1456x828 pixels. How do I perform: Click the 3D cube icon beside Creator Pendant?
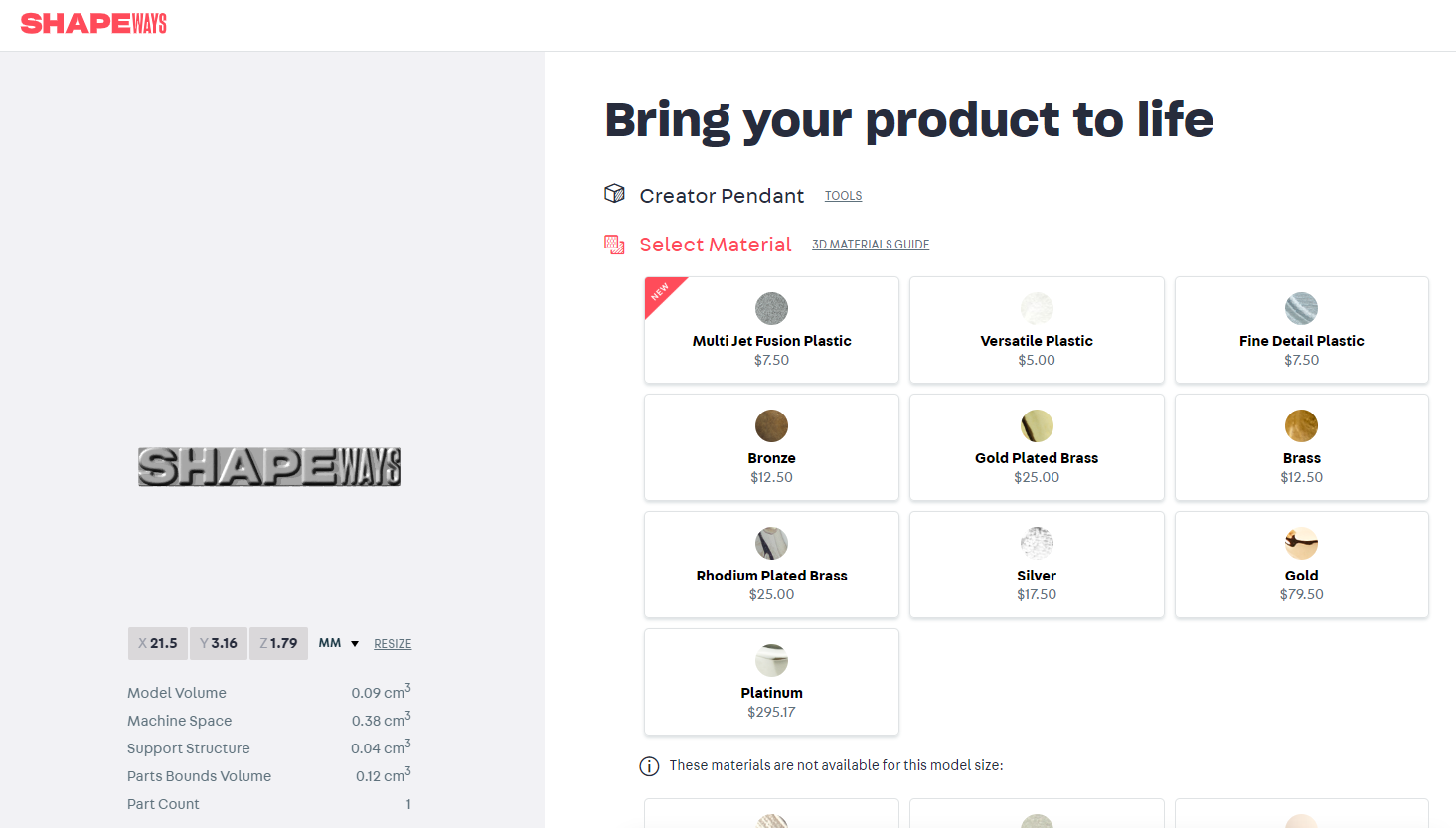(x=615, y=193)
